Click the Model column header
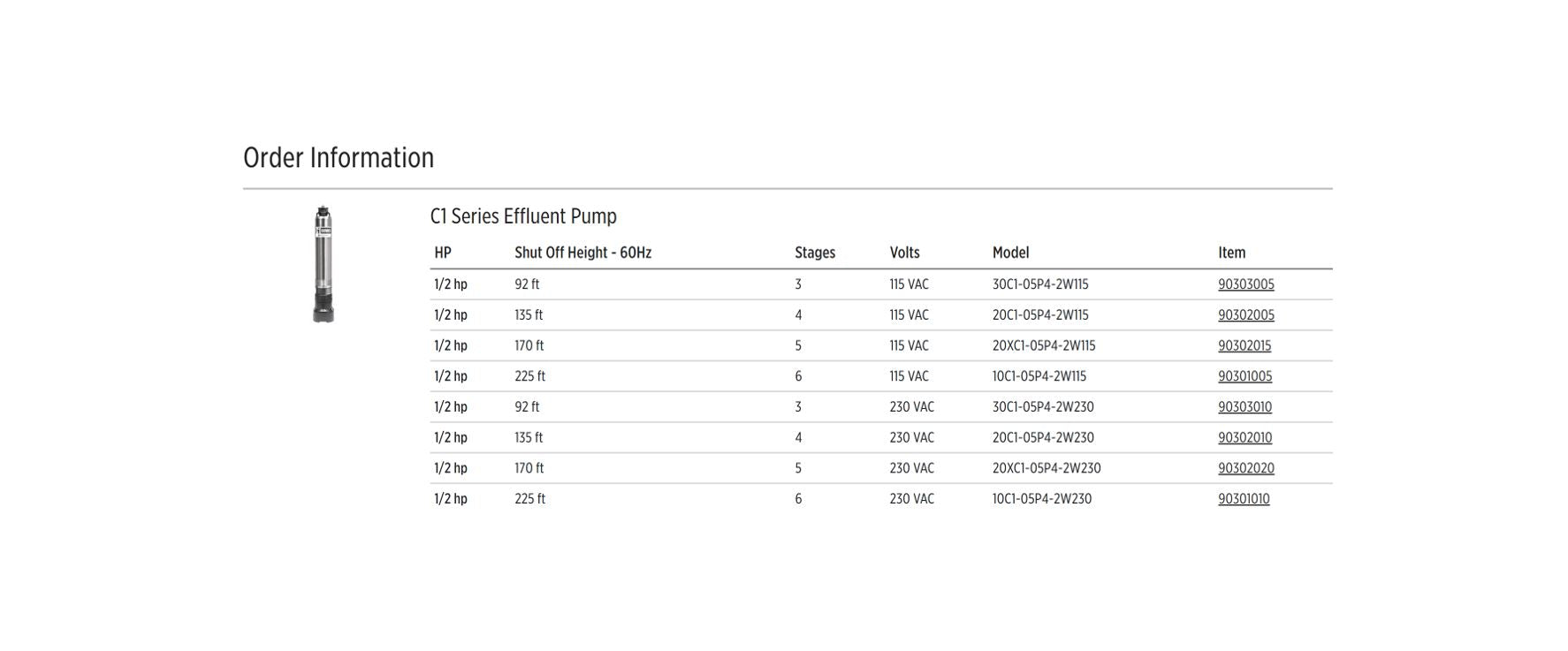This screenshot has width=1568, height=651. pyautogui.click(x=1010, y=253)
